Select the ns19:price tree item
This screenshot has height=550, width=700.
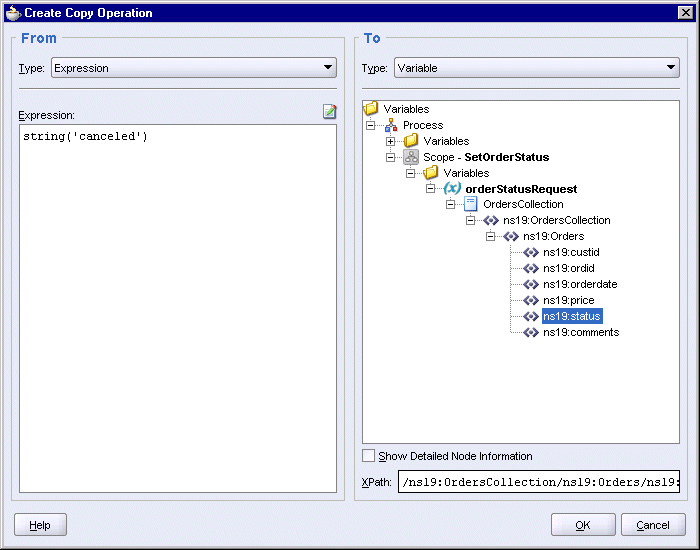point(568,300)
